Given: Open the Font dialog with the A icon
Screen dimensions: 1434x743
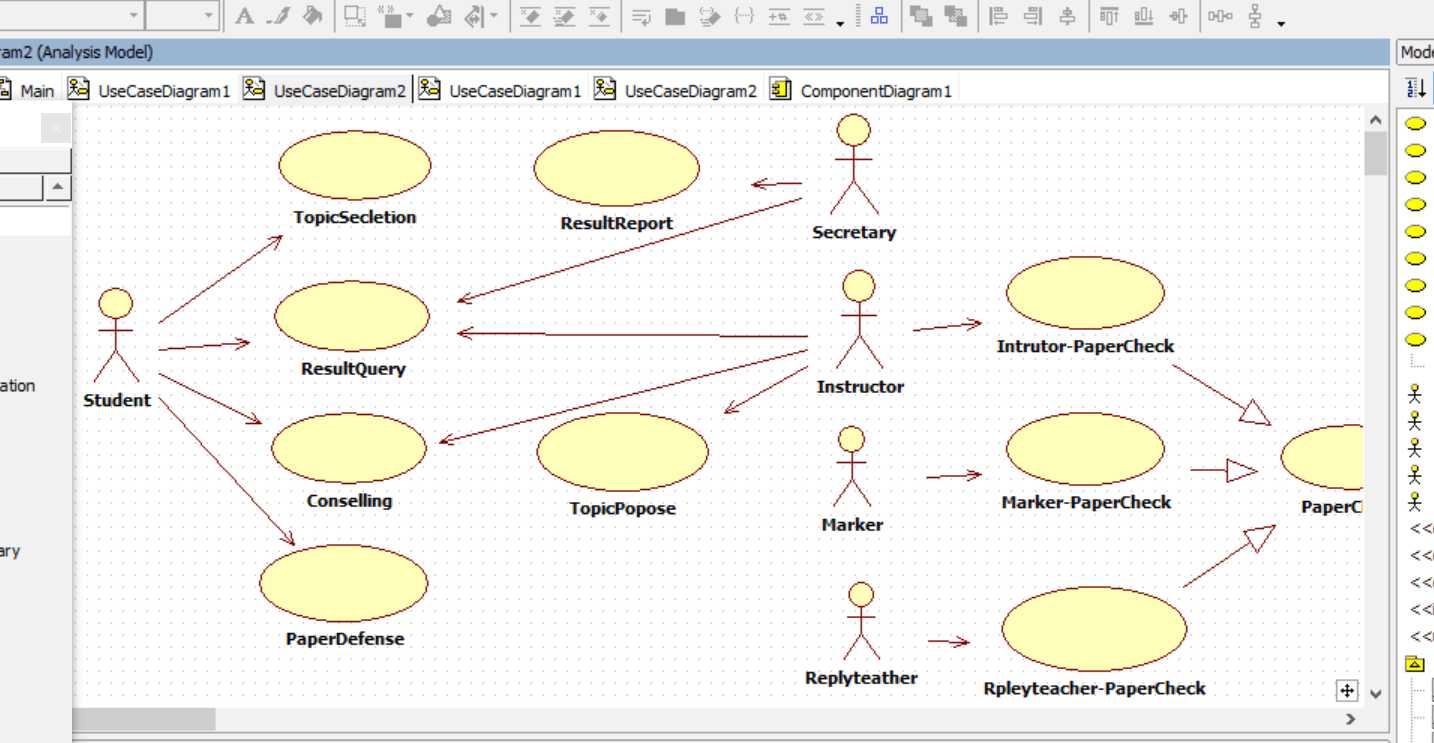Looking at the screenshot, I should click(x=245, y=16).
